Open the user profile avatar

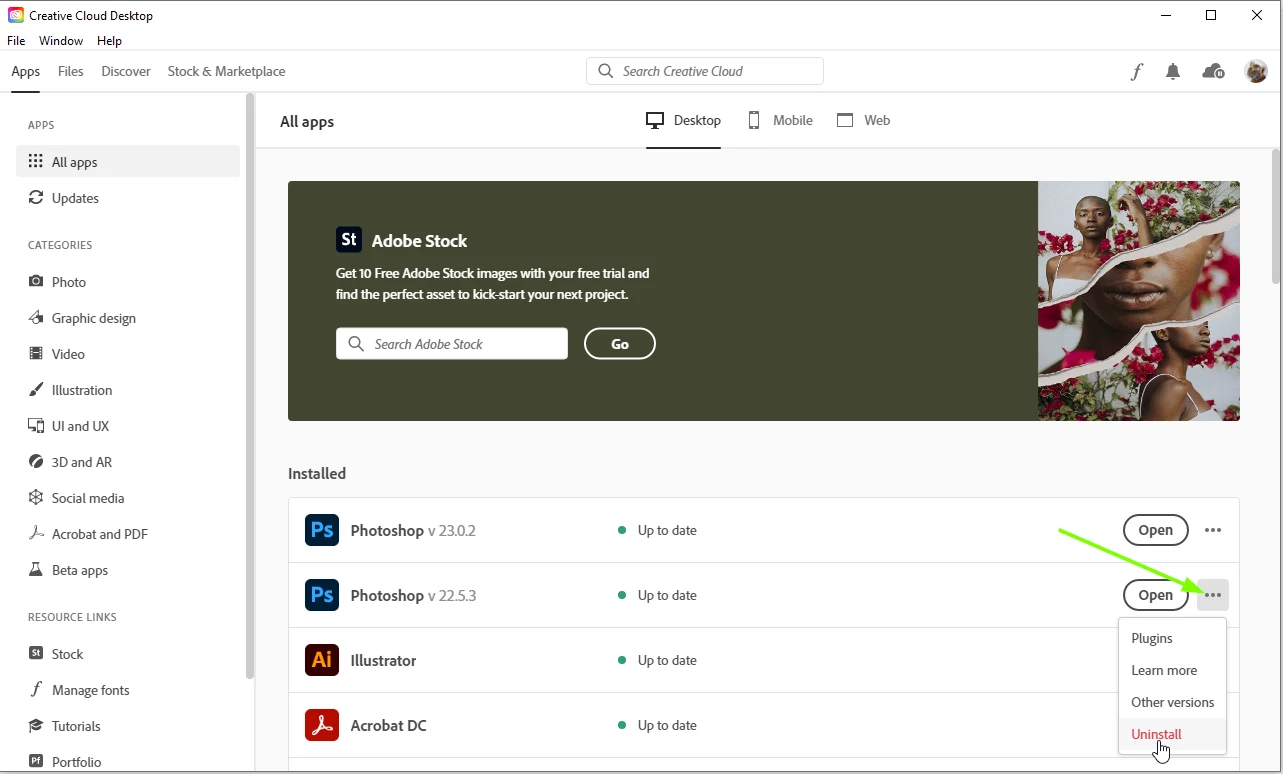1256,71
